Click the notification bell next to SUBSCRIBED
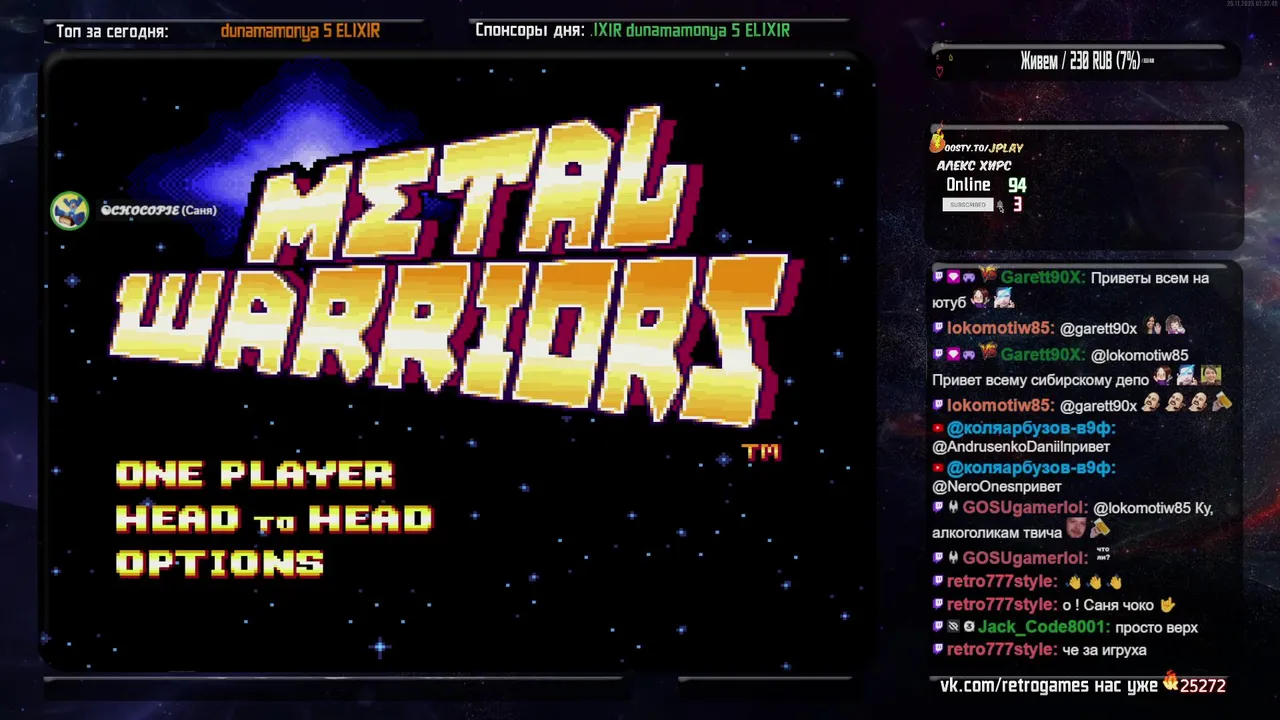1280x720 pixels. 1000,206
